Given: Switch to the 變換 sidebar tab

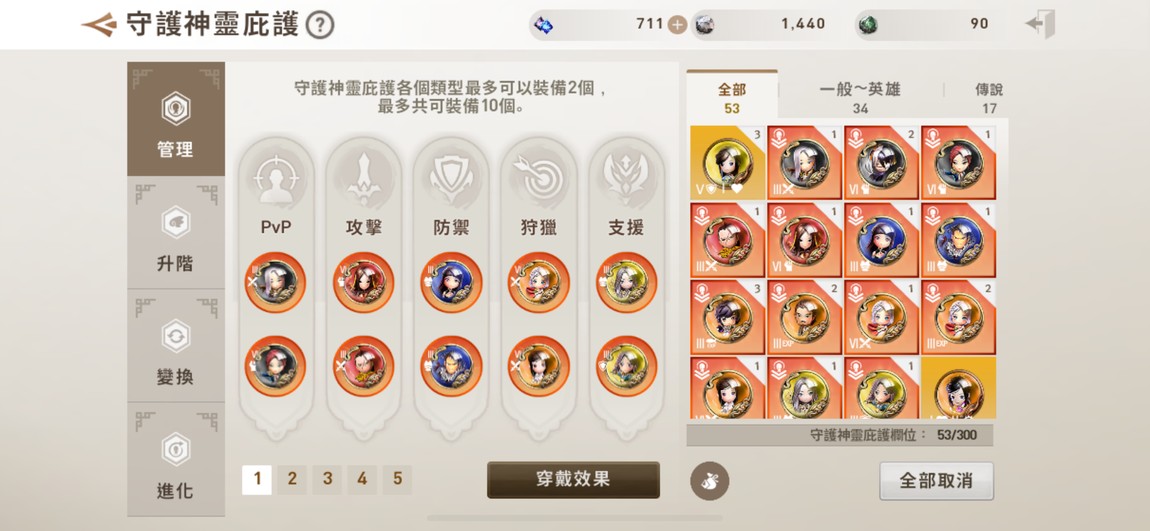Looking at the screenshot, I should pyautogui.click(x=176, y=345).
